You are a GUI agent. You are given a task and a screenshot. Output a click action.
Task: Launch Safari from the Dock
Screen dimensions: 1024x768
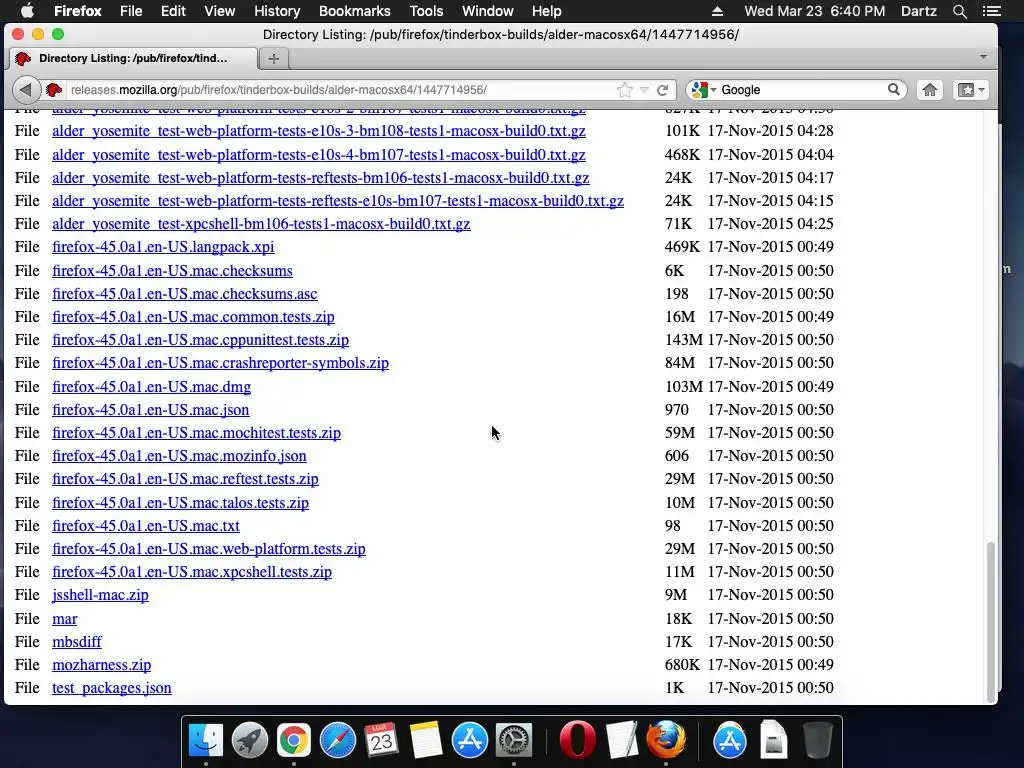pyautogui.click(x=338, y=740)
